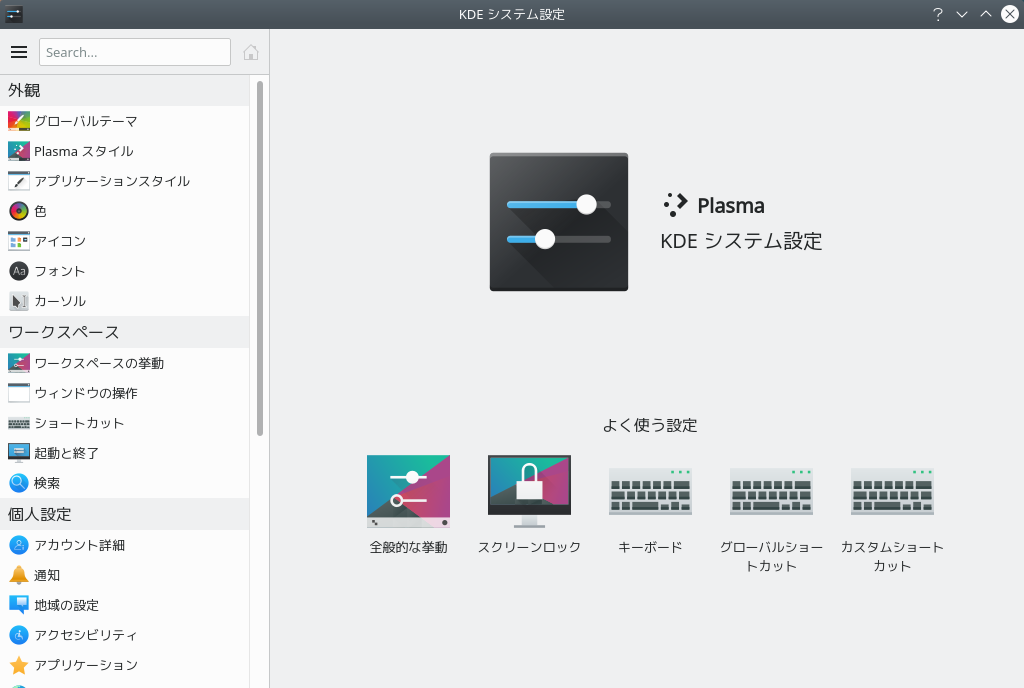Open the hamburger menu button
The image size is (1024, 688).
(19, 52)
